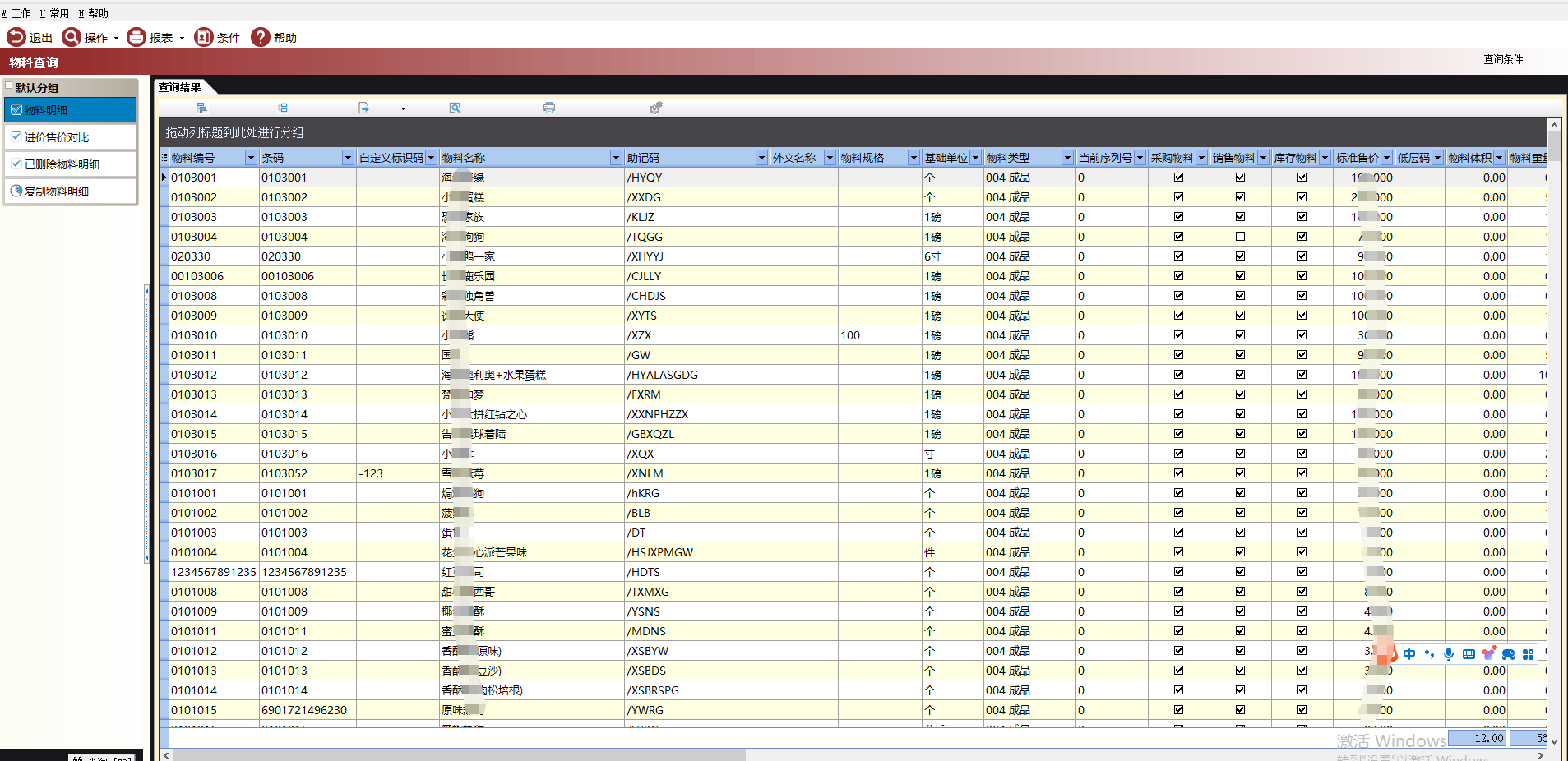1568x761 pixels.
Task: Select 物料明细 in the sidebar
Action: (x=70, y=110)
